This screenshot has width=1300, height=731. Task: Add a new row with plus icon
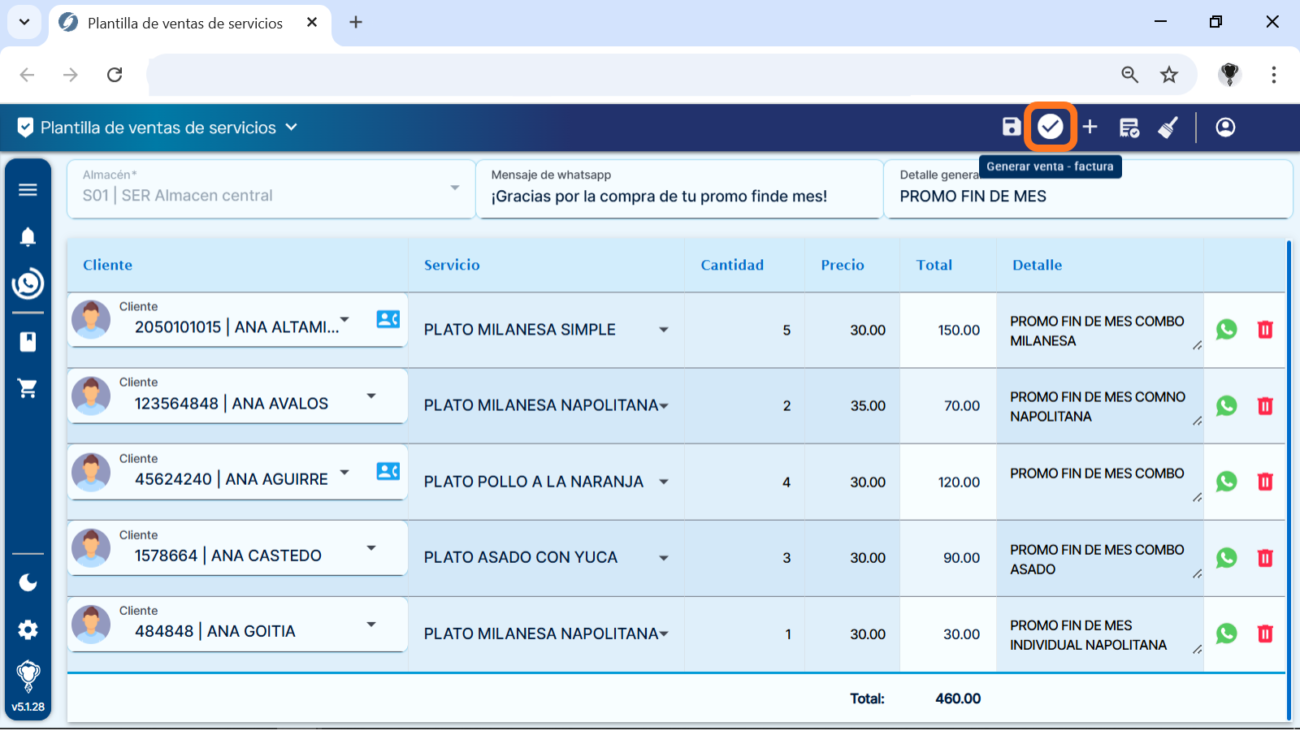[x=1090, y=127]
